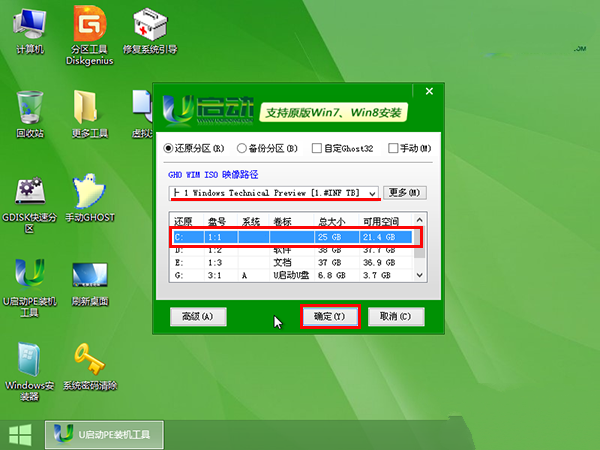The width and height of the screenshot is (600, 450).
Task: Tick the 手动 (M) checkbox
Action: [x=393, y=148]
